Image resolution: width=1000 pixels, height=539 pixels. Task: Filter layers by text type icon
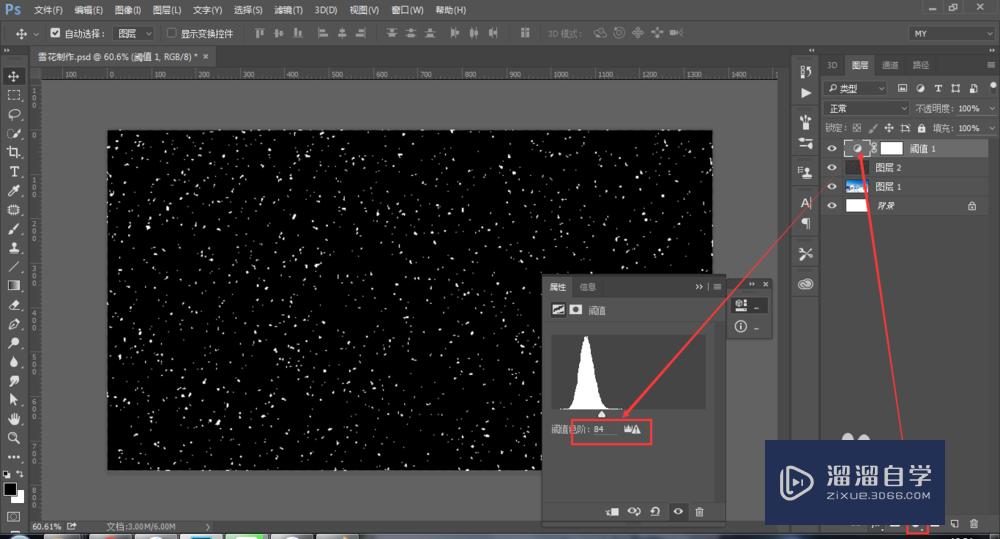938,88
